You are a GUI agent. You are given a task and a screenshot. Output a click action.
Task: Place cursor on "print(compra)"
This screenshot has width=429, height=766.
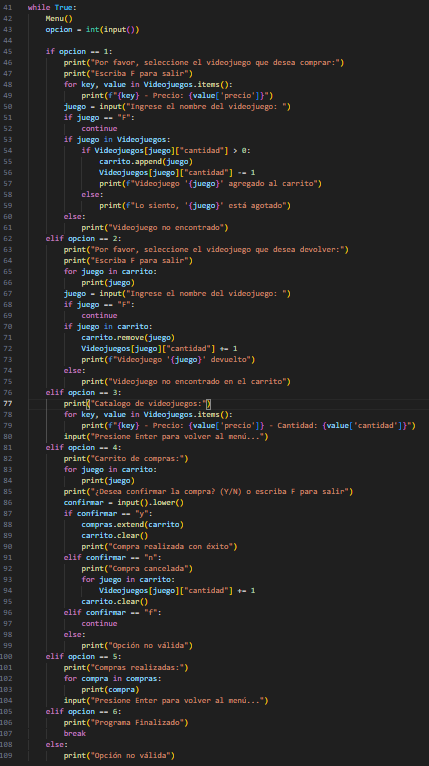coord(110,689)
